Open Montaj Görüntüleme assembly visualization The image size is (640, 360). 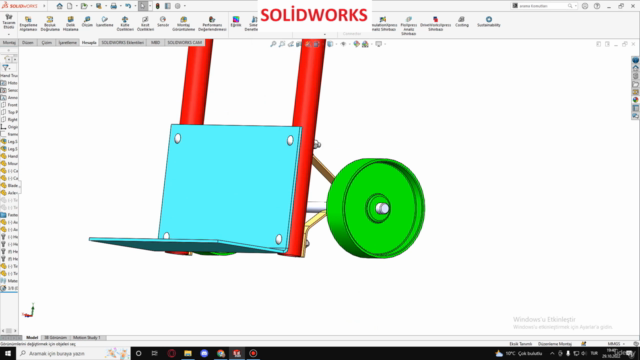tap(183, 24)
